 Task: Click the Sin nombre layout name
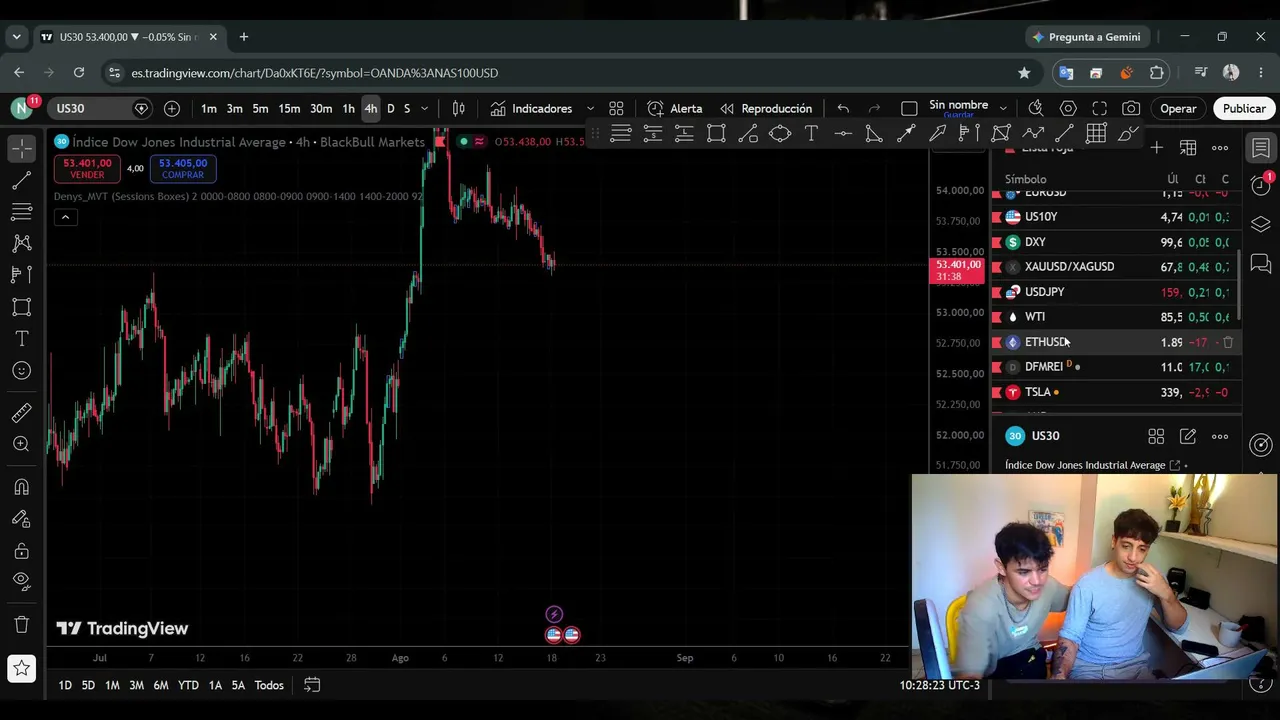pos(958,107)
